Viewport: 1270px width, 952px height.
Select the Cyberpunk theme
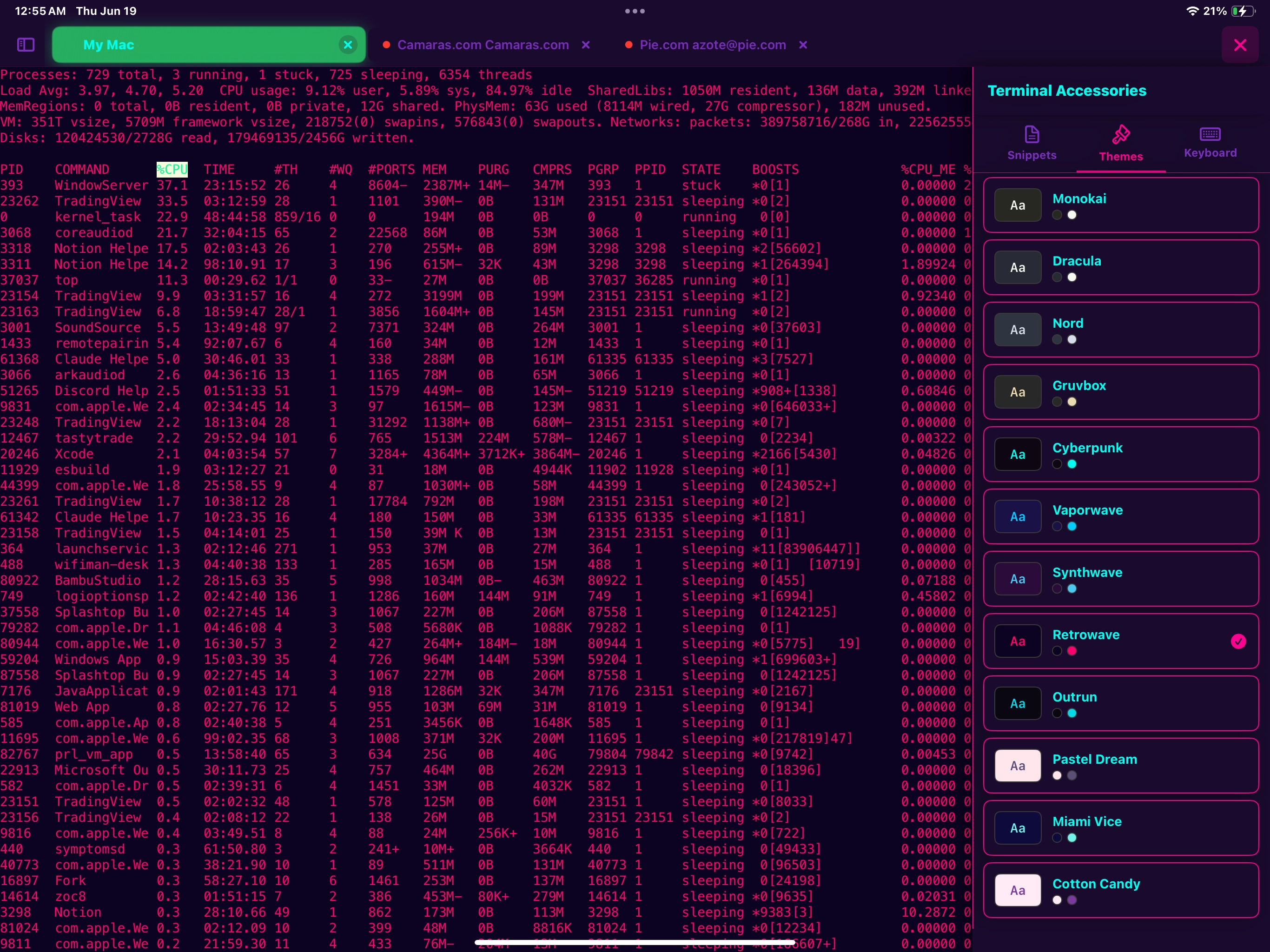(1121, 454)
